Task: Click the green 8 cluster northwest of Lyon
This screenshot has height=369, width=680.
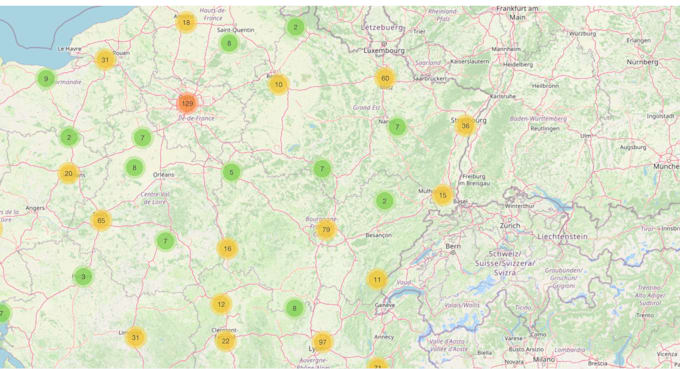Action: tap(294, 308)
